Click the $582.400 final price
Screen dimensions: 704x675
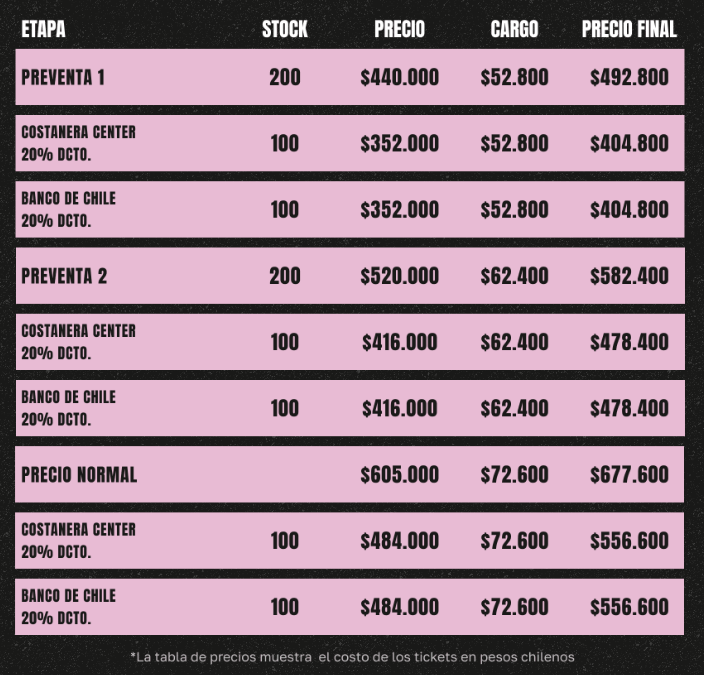pos(629,276)
